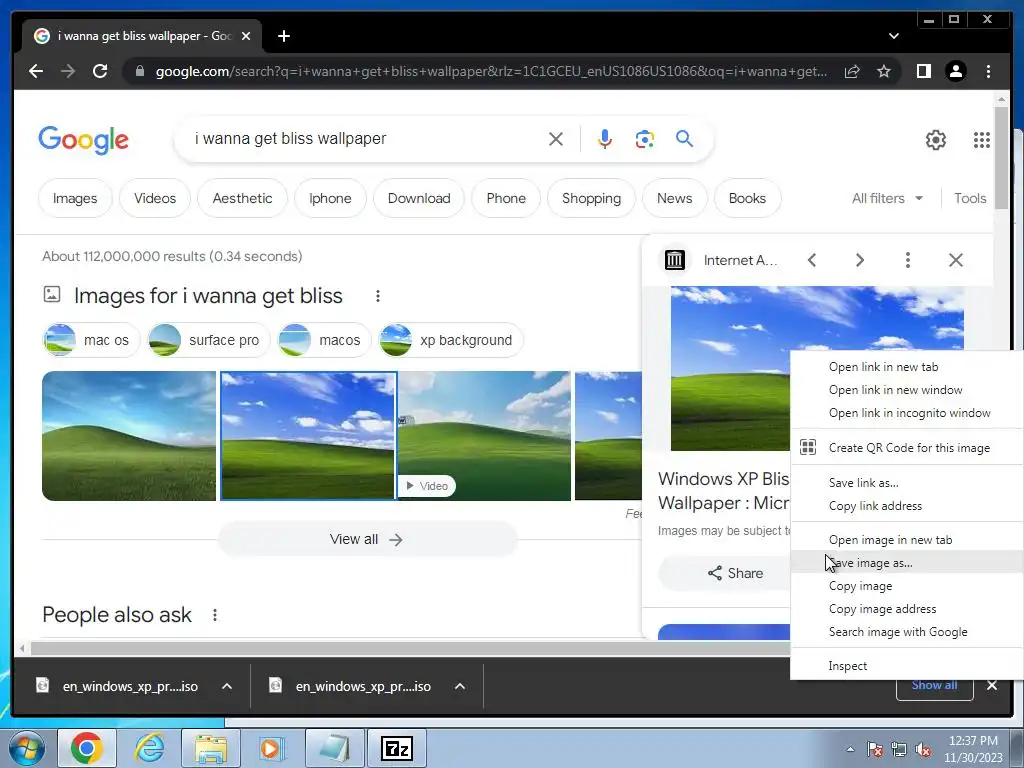1024x768 pixels.
Task: Show next image in preview panel
Action: 859,260
